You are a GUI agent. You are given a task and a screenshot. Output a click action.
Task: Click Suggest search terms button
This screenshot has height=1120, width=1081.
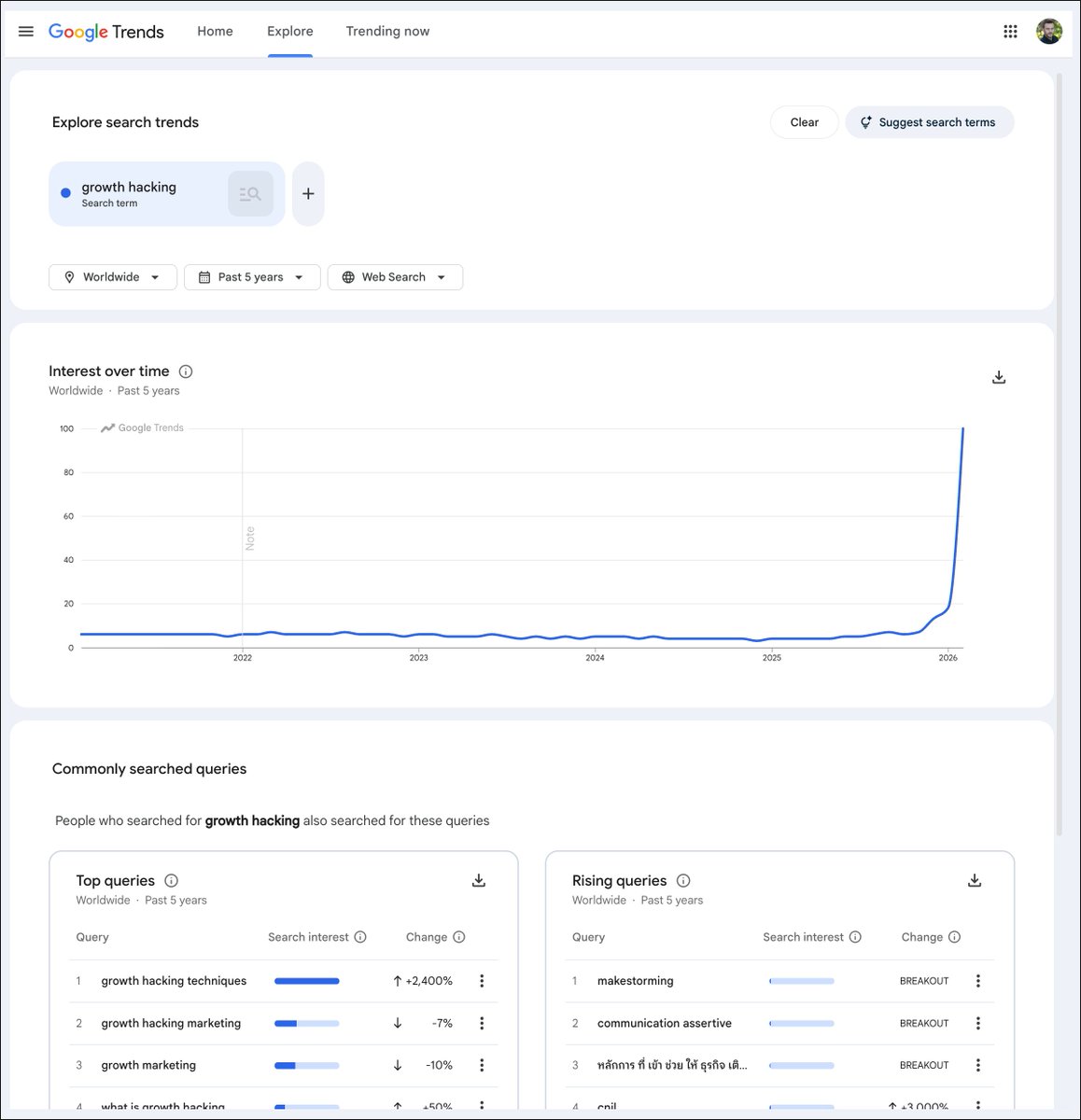[930, 122]
